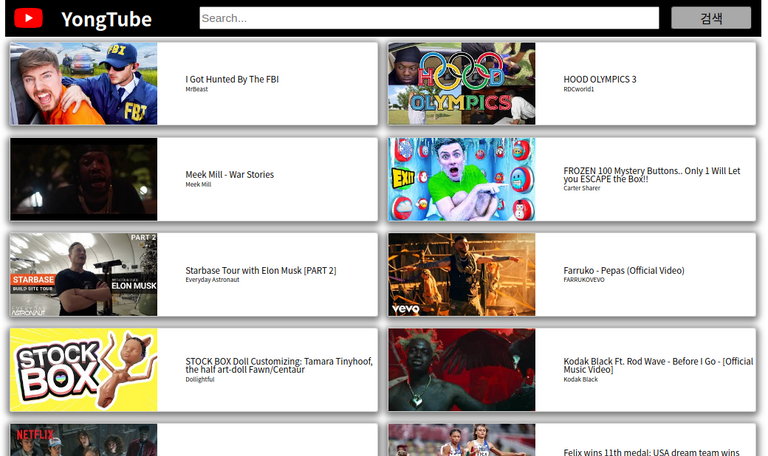The height and width of the screenshot is (456, 768).
Task: Select the Meek Mill - War Stories title
Action: coord(229,174)
